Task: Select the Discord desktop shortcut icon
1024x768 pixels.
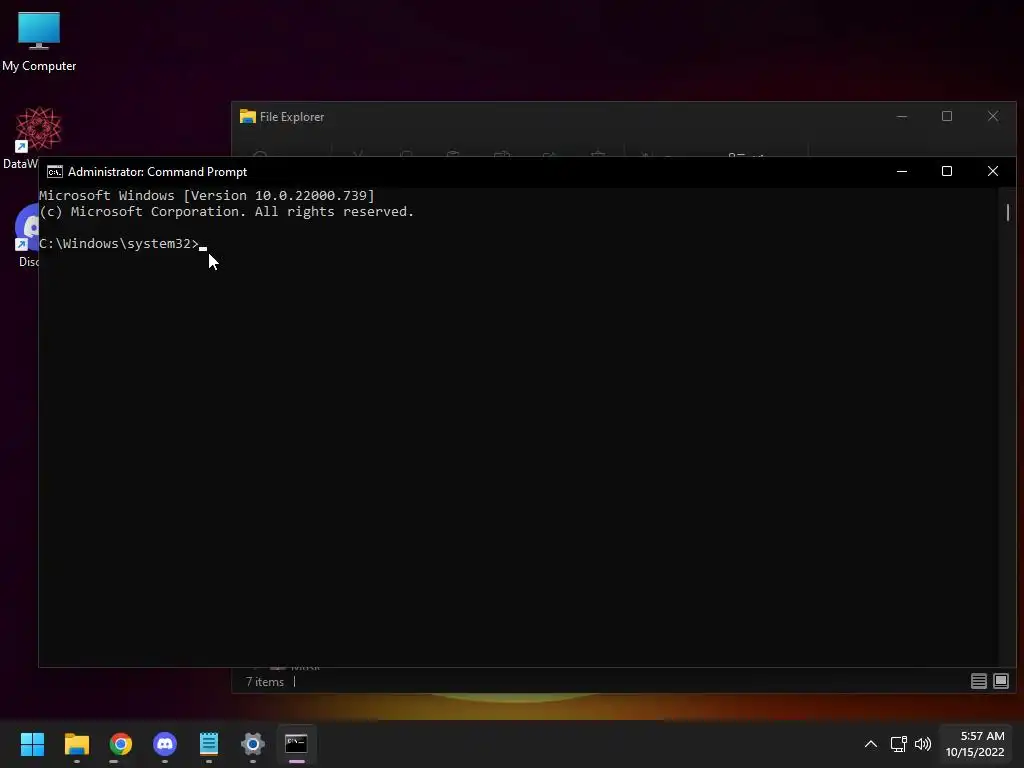Action: pos(27,229)
